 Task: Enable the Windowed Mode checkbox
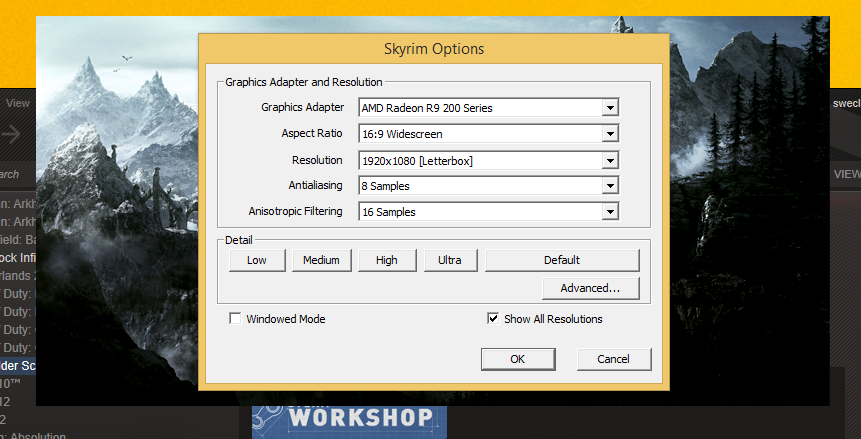(x=235, y=319)
